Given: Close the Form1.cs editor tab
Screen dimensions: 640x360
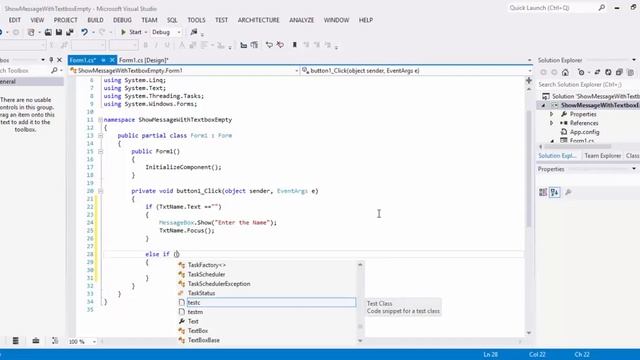Looking at the screenshot, I should [x=112, y=60].
